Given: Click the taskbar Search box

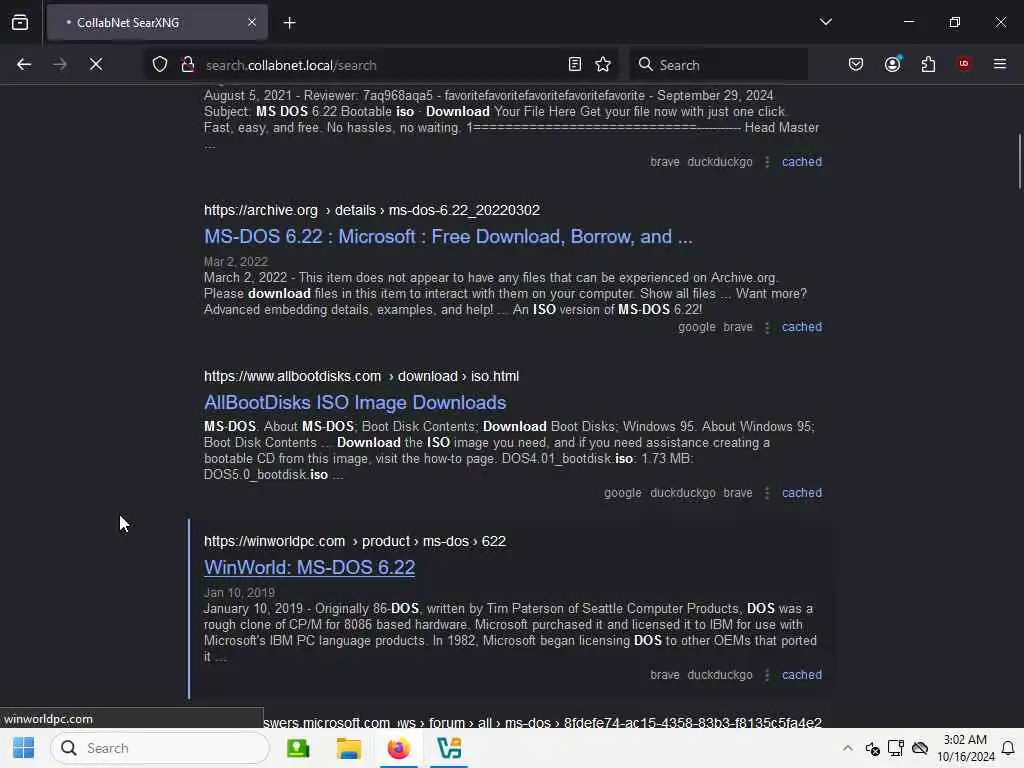Looking at the screenshot, I should coord(160,748).
